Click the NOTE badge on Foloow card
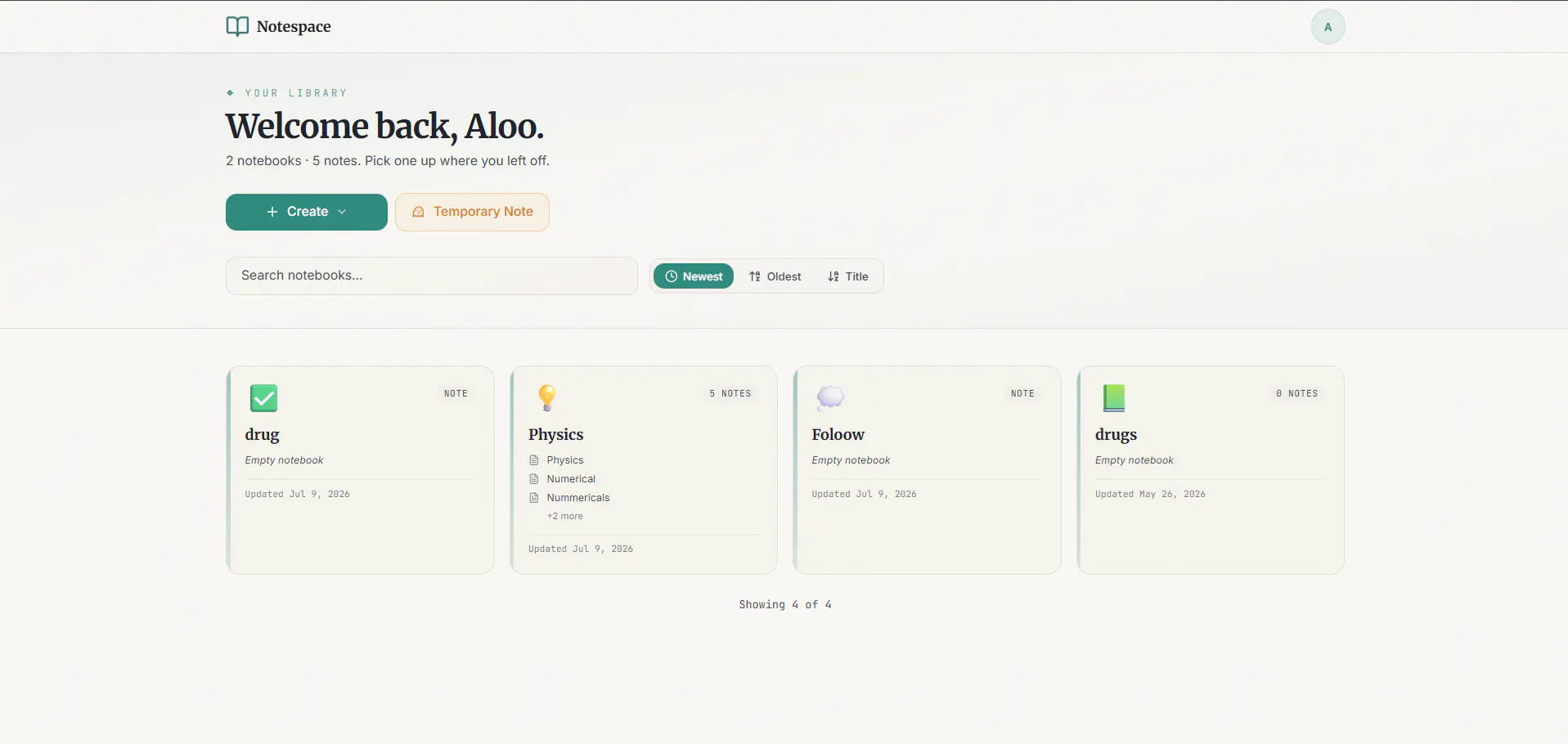The width and height of the screenshot is (1568, 744). (1022, 393)
